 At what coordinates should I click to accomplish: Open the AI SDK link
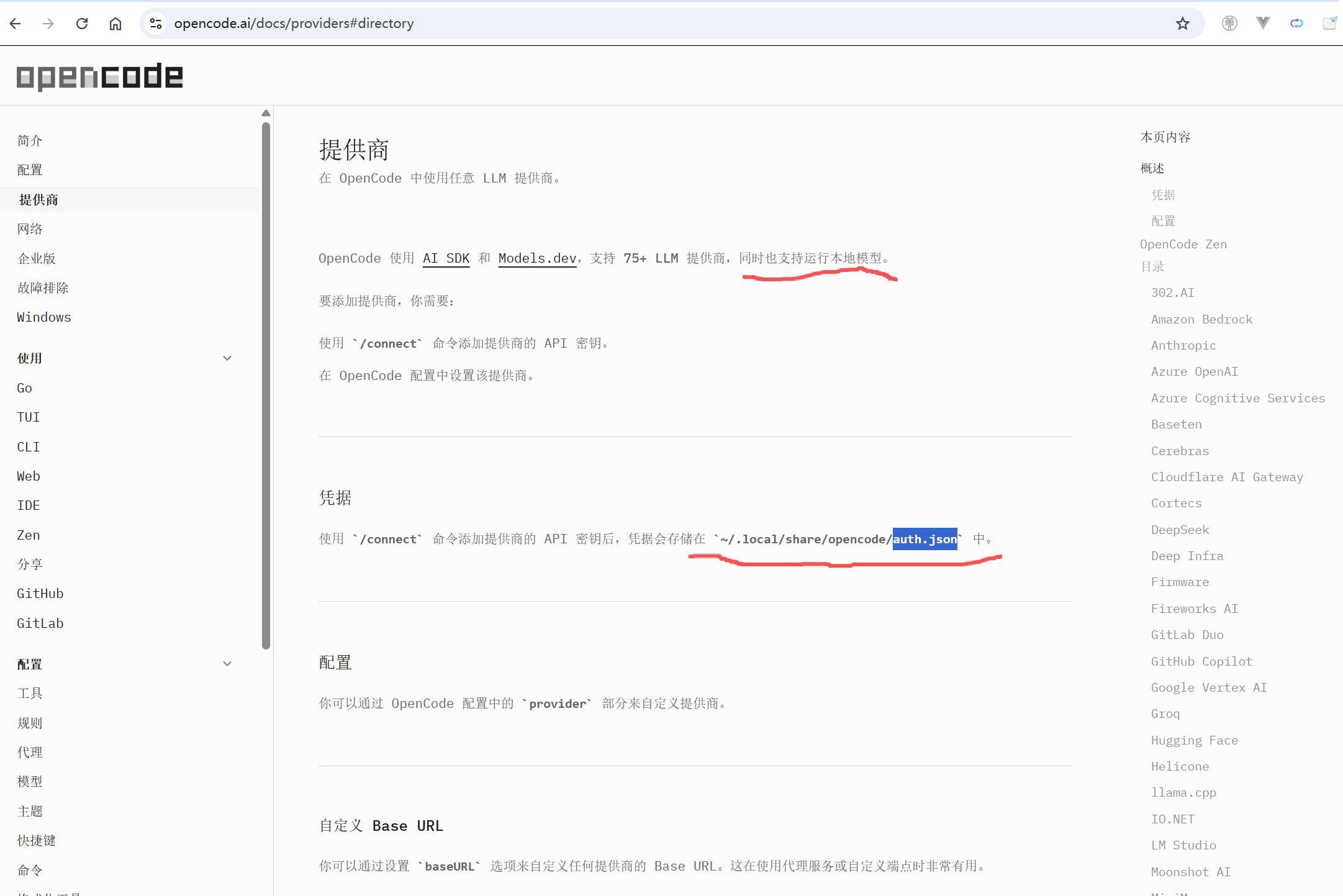tap(446, 258)
